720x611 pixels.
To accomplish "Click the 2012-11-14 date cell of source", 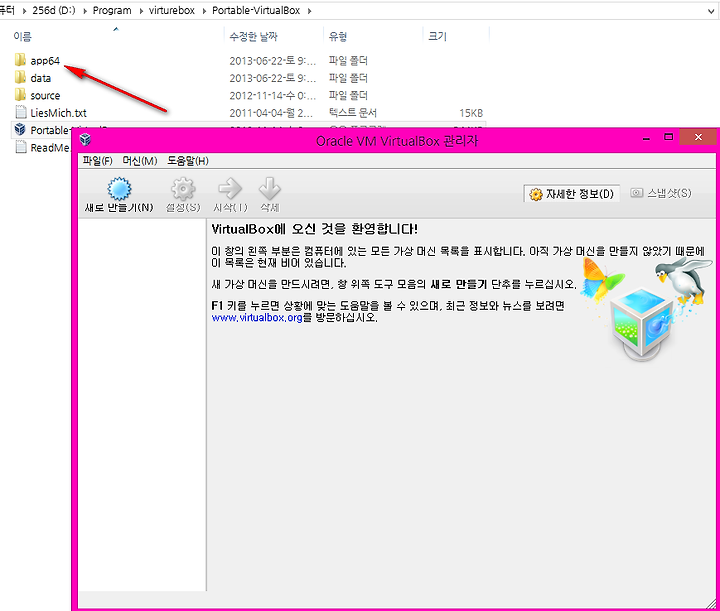I will [273, 95].
